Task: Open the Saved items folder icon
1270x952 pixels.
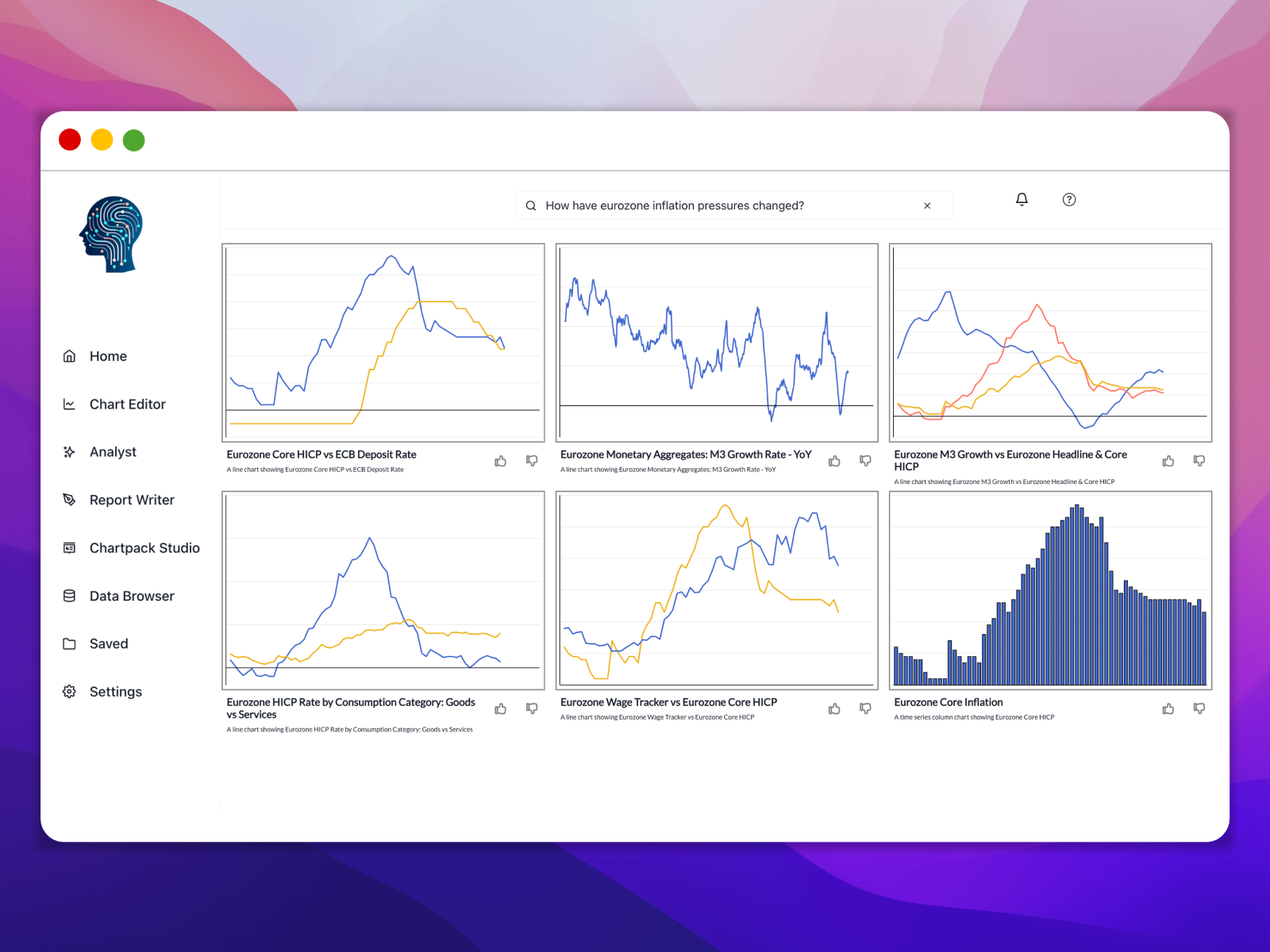Action: pos(70,643)
